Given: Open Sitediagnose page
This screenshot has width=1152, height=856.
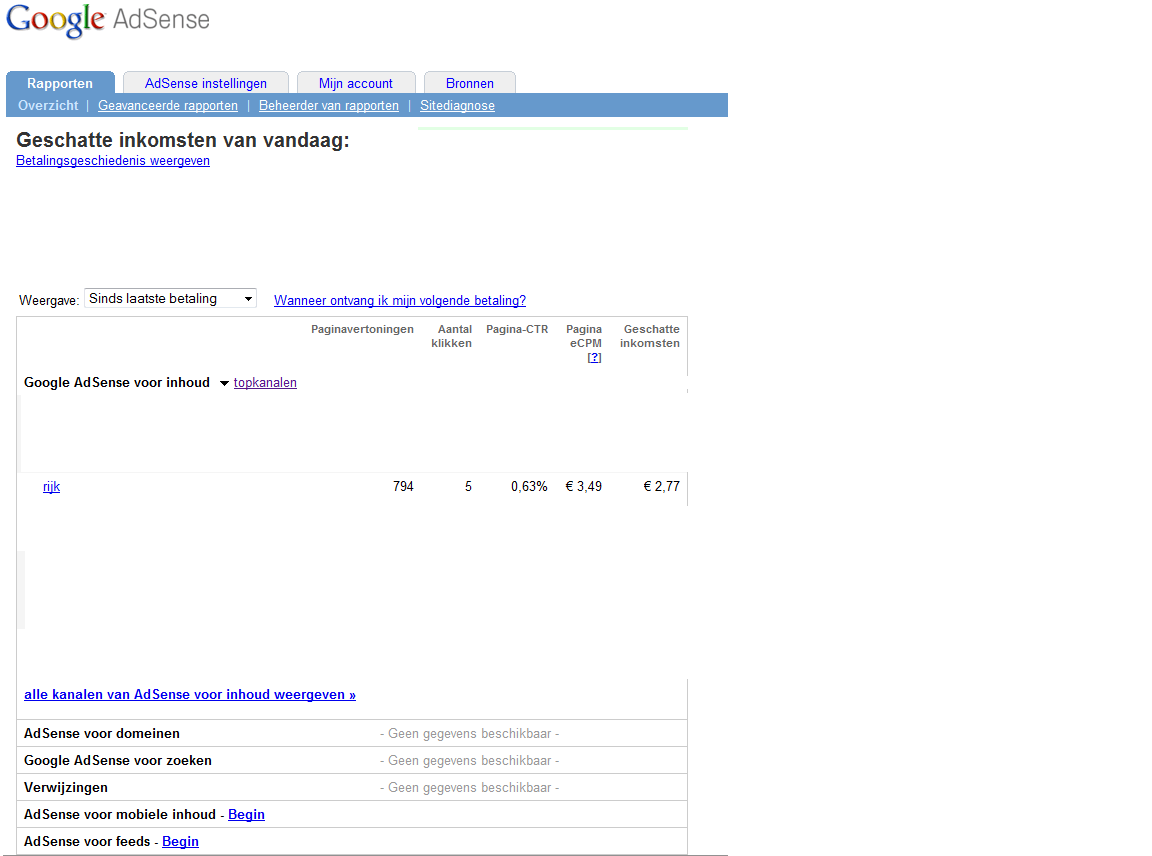Looking at the screenshot, I should 457,105.
